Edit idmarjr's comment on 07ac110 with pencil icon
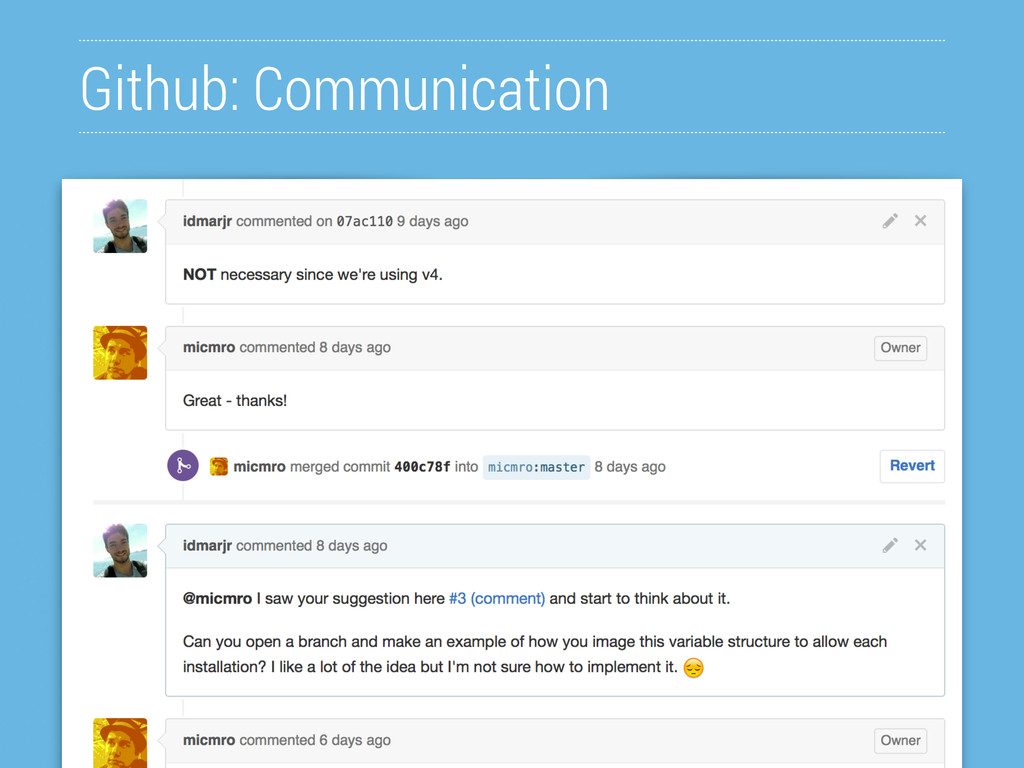This screenshot has height=768, width=1024. pyautogui.click(x=889, y=221)
